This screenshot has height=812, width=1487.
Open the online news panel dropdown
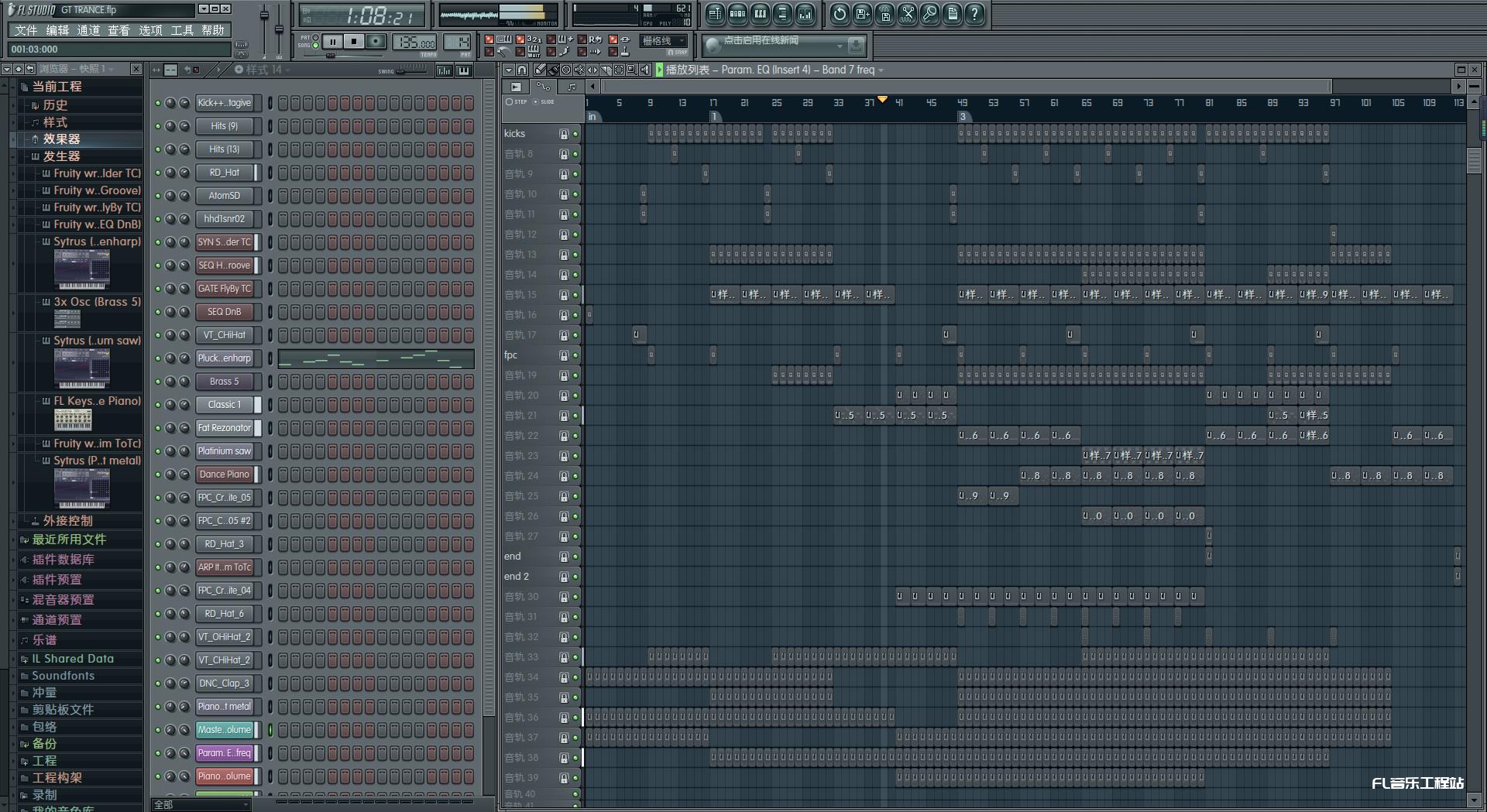[x=840, y=46]
